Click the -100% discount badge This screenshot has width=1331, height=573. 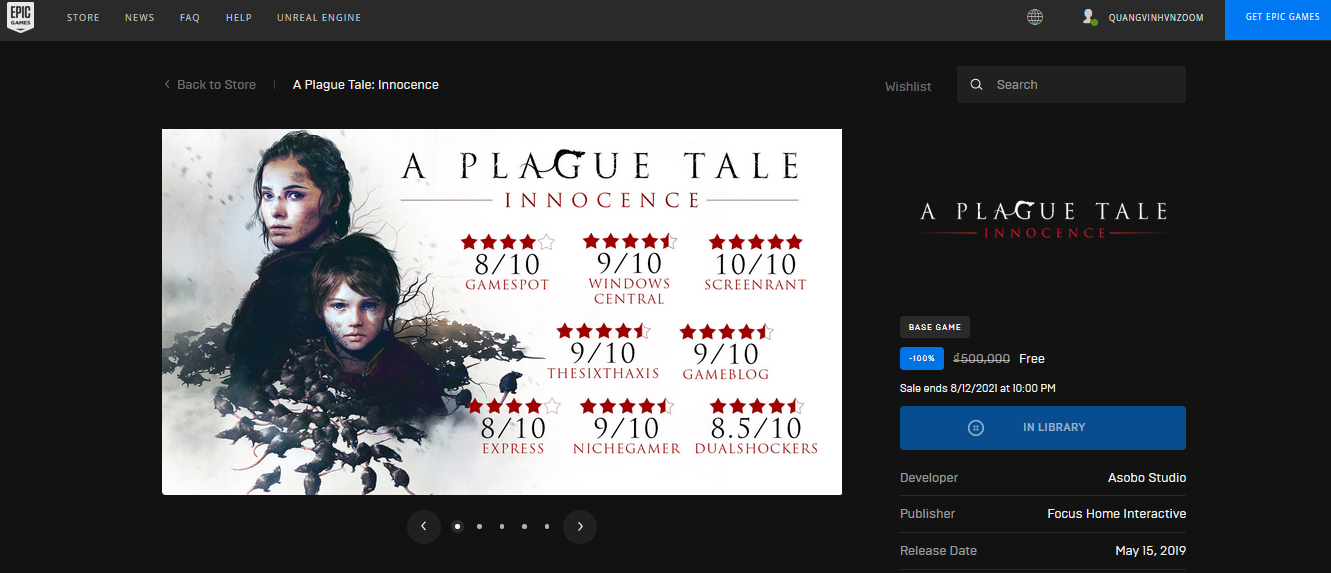click(922, 358)
